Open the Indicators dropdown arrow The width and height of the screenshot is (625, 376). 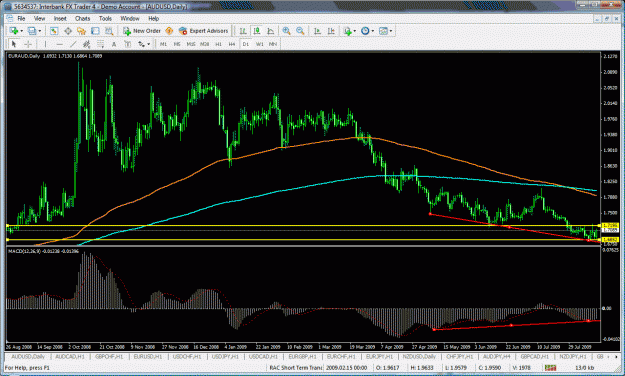(x=355, y=31)
